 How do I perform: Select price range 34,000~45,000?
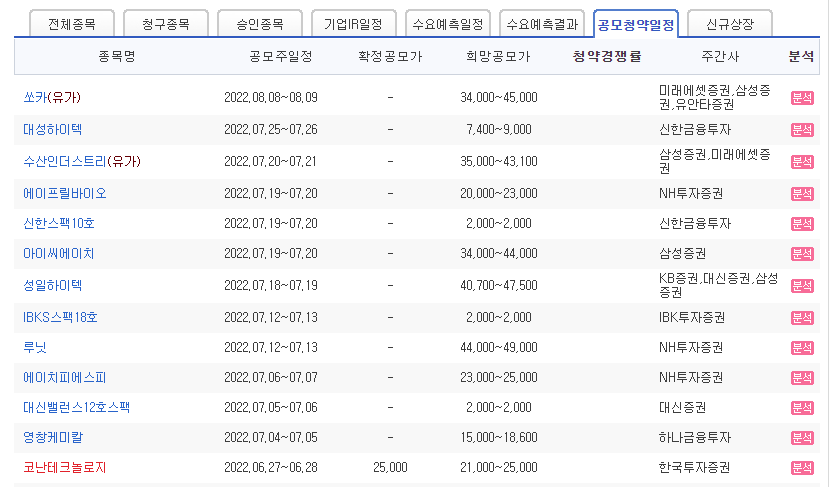tap(499, 98)
